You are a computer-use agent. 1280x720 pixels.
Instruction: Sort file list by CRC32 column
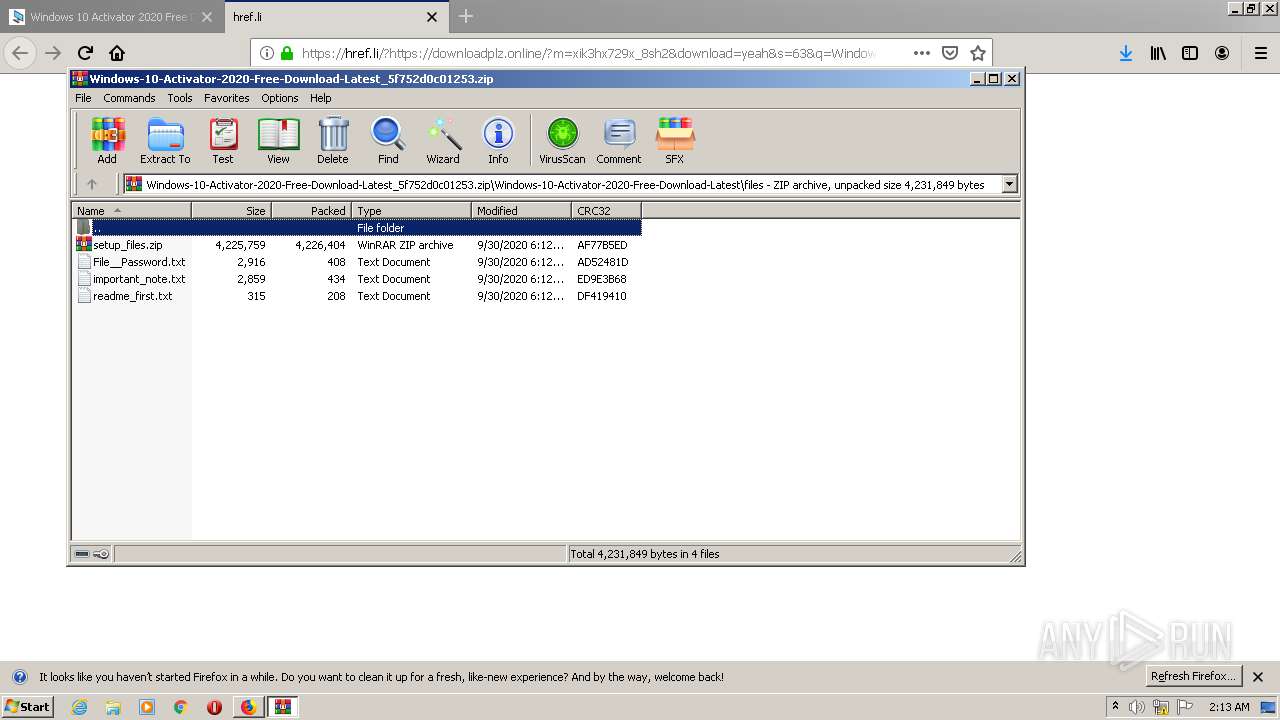tap(606, 211)
